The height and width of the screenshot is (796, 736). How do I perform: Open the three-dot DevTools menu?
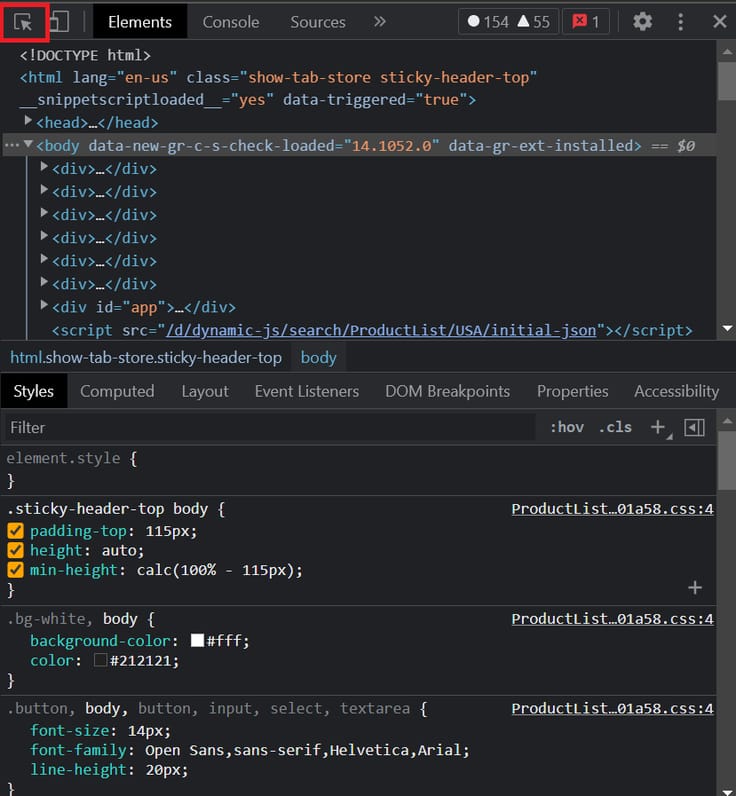681,21
